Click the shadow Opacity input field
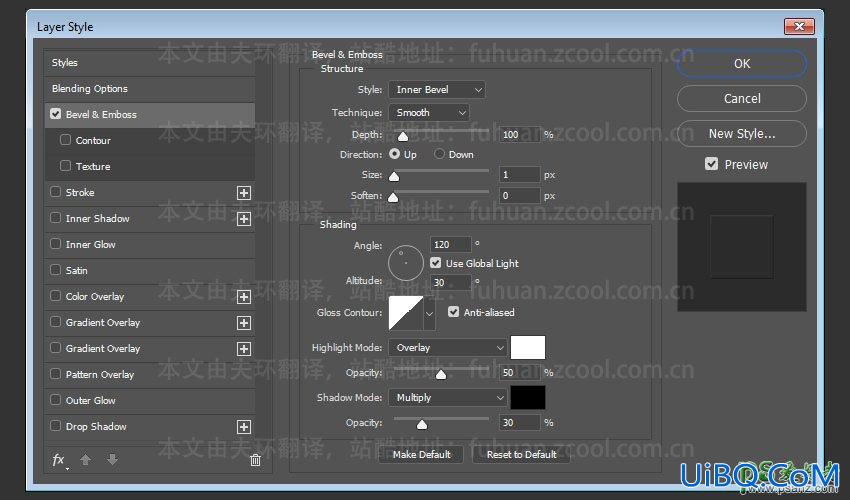 pos(519,422)
